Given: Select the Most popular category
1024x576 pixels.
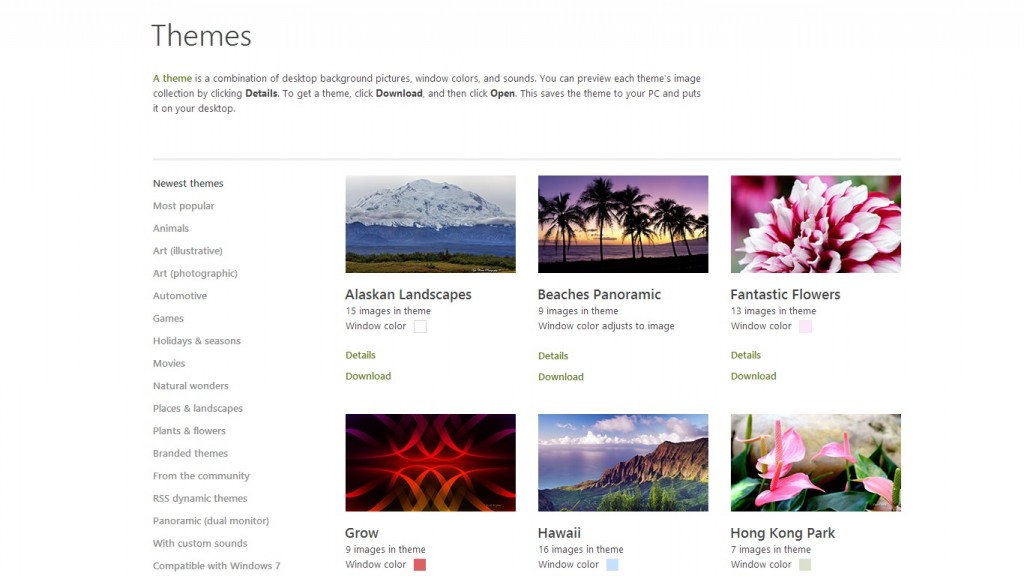Looking at the screenshot, I should tap(184, 206).
